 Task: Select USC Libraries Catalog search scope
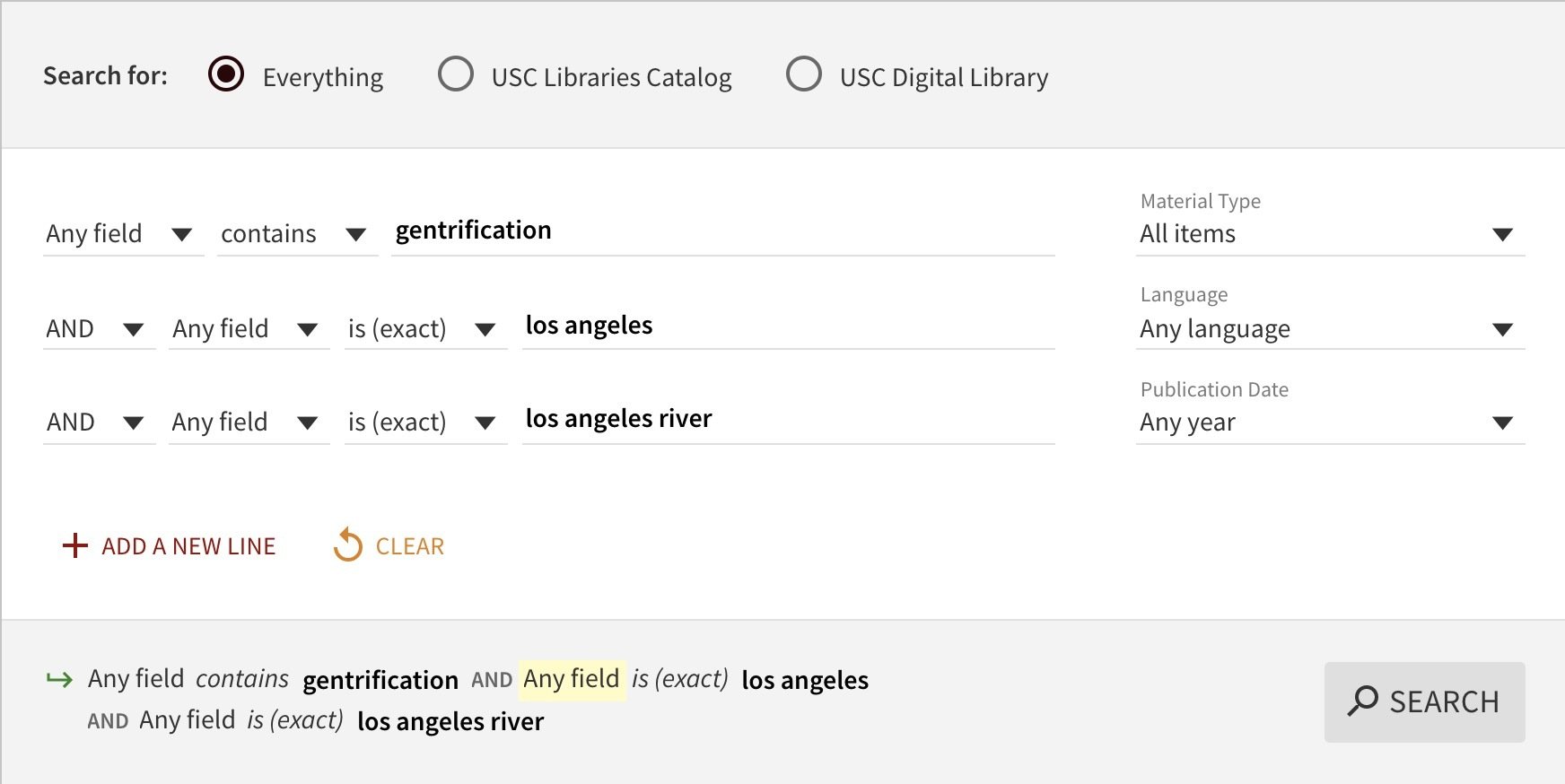(456, 74)
